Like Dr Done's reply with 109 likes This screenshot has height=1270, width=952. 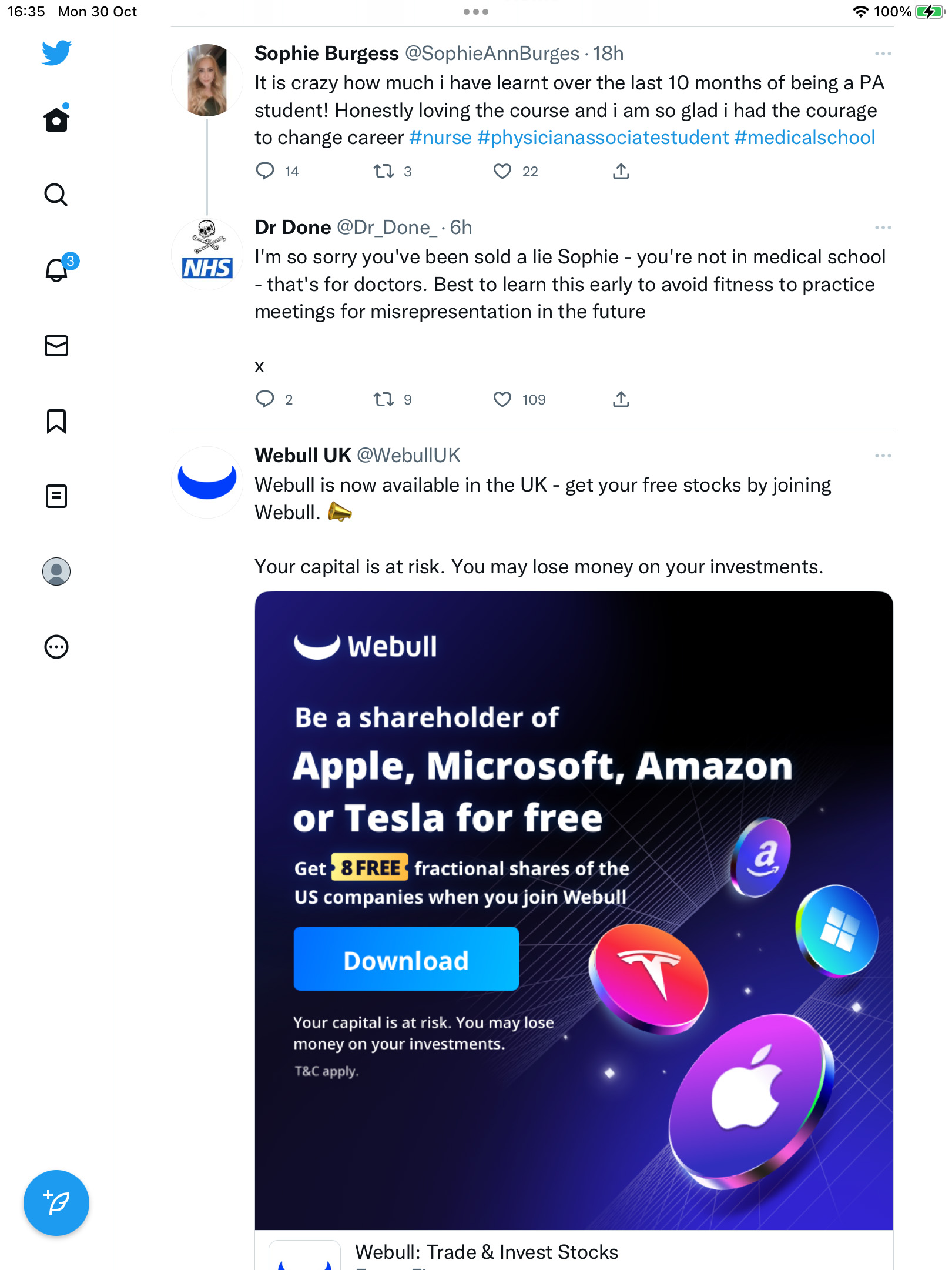pyautogui.click(x=502, y=400)
